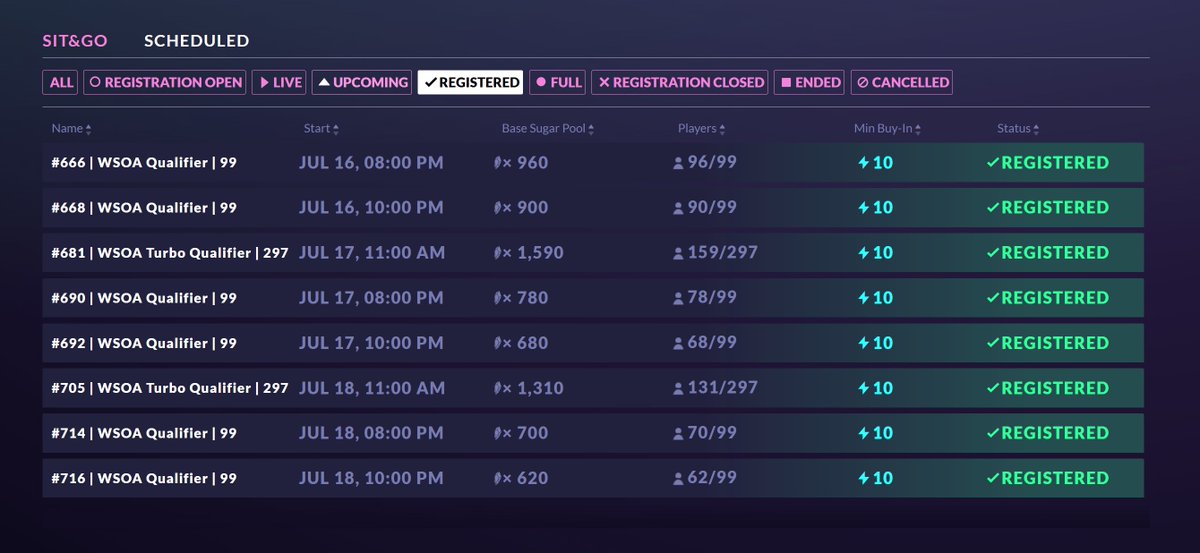Sort by Base Sugar Pool column

tap(549, 128)
